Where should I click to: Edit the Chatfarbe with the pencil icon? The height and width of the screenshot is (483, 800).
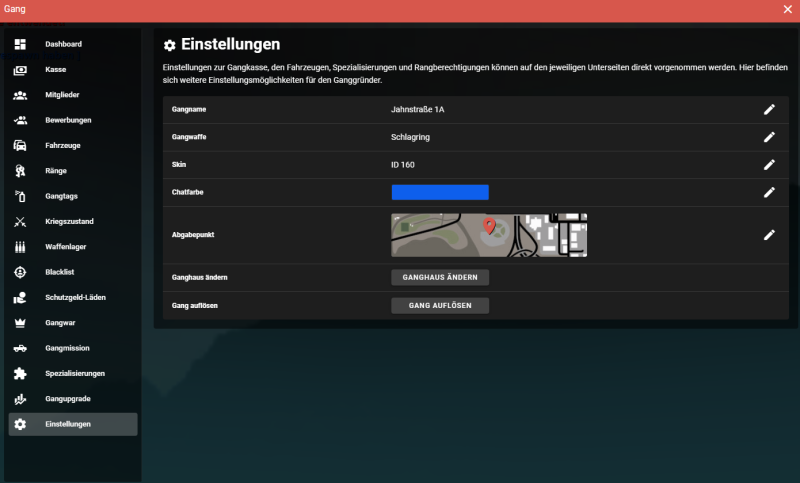click(769, 192)
